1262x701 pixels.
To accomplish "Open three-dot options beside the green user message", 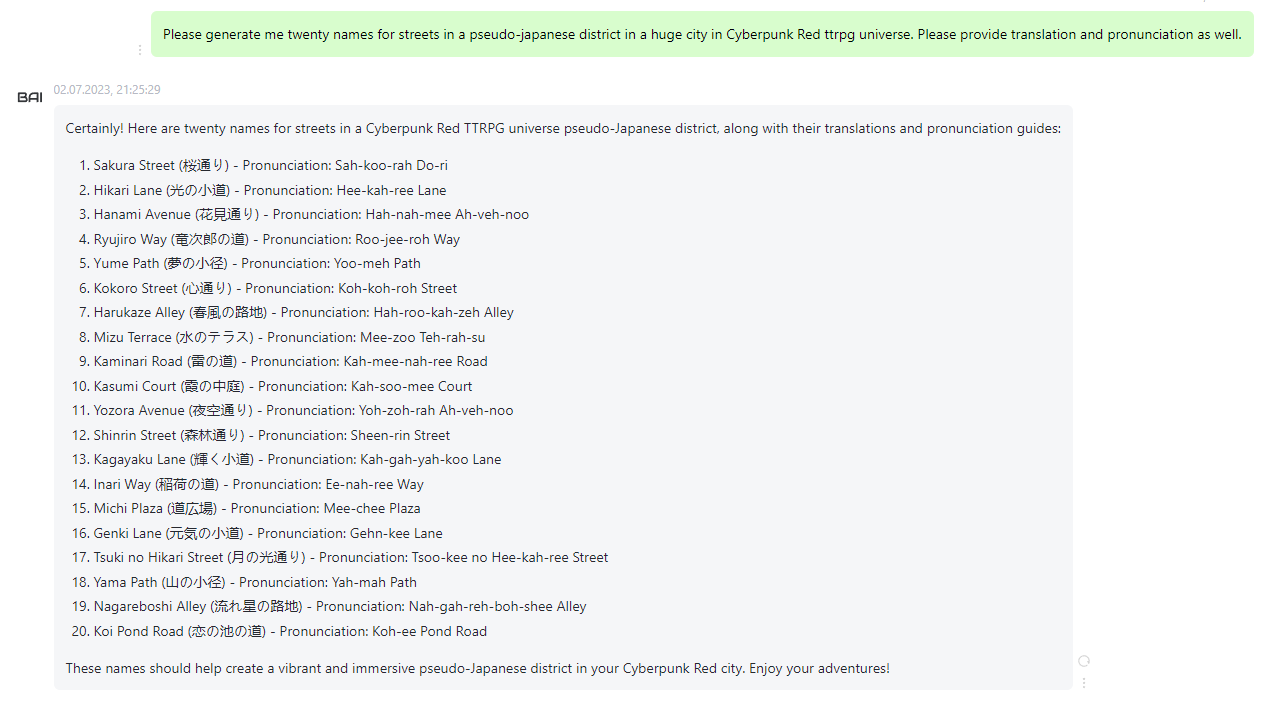I will pyautogui.click(x=140, y=49).
